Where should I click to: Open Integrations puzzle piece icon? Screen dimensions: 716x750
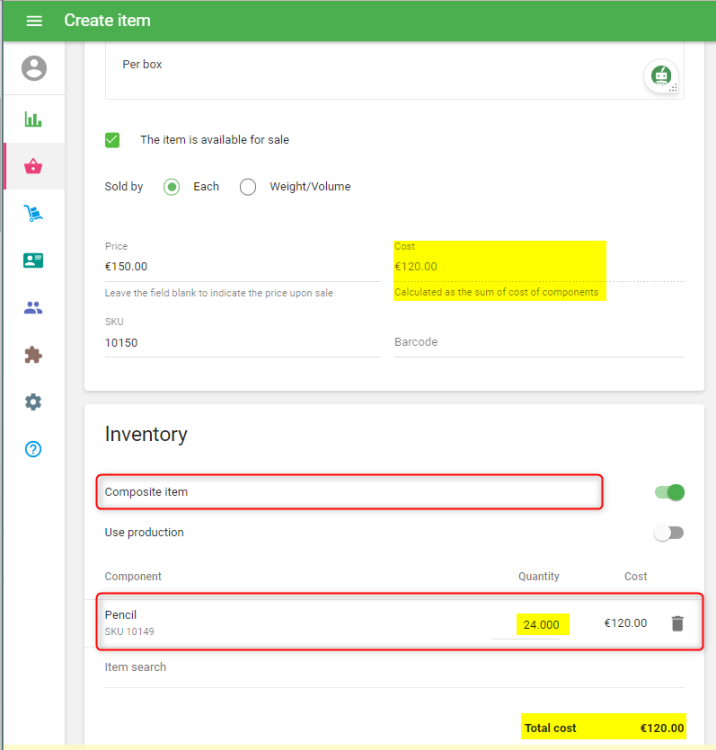tap(34, 355)
